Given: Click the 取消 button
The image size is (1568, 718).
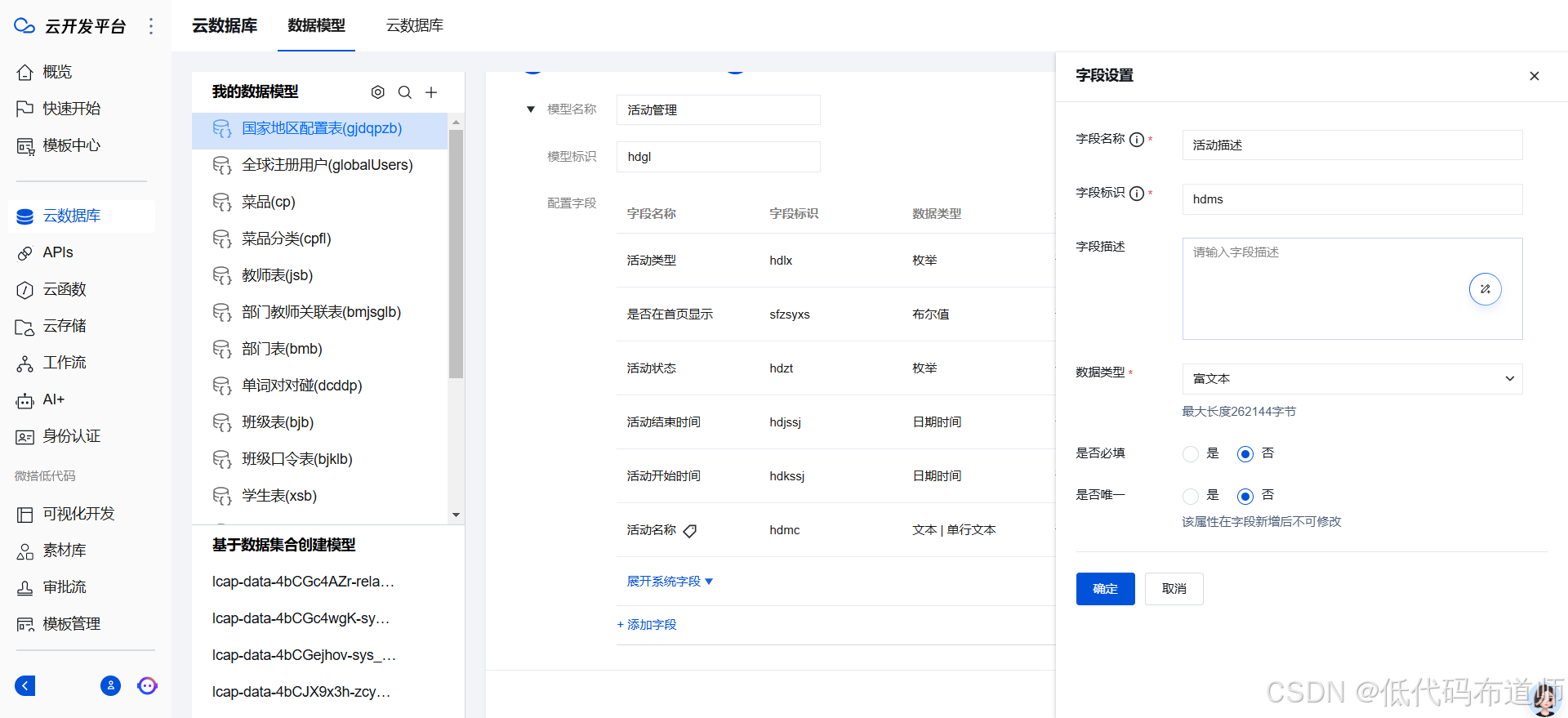Looking at the screenshot, I should pyautogui.click(x=1174, y=589).
